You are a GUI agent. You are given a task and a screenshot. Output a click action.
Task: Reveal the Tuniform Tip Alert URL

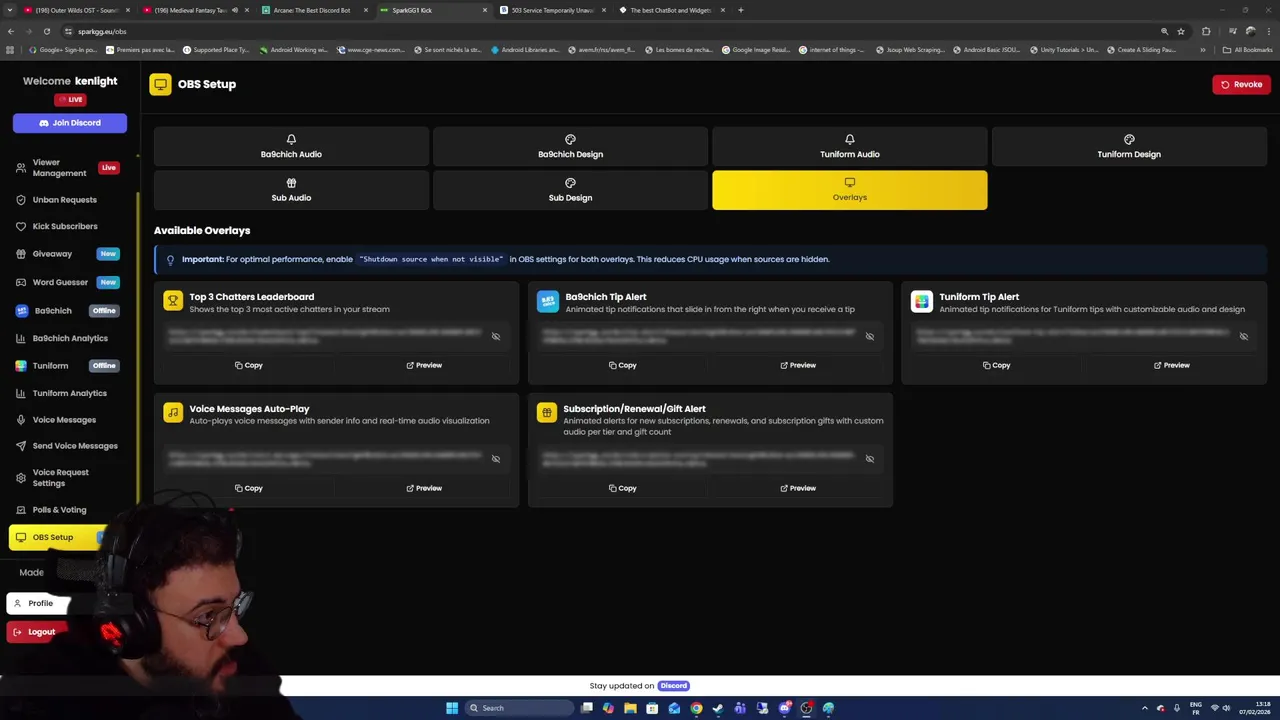pyautogui.click(x=1243, y=337)
